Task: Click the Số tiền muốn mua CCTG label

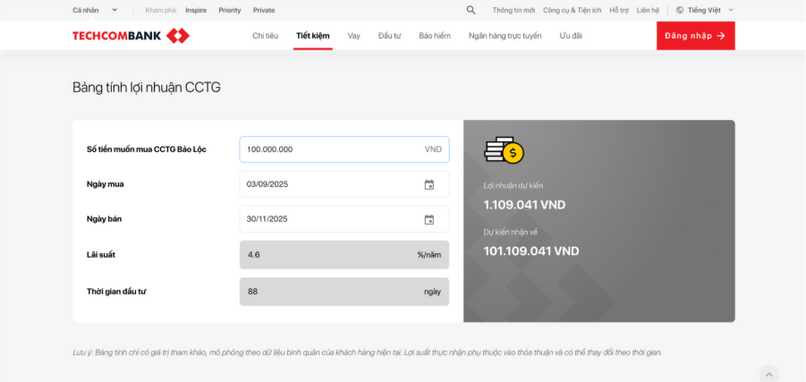Action: click(146, 150)
